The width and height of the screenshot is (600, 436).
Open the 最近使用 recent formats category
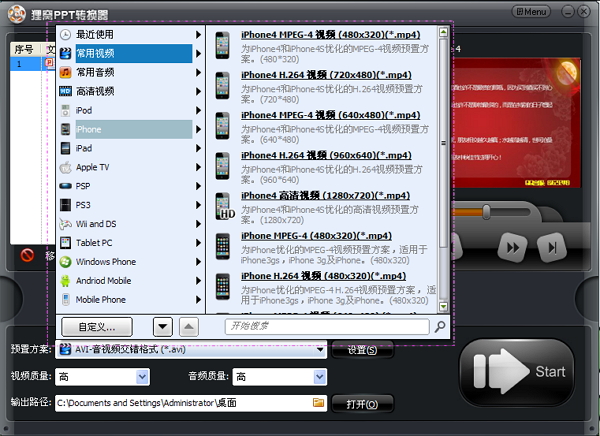click(x=130, y=34)
